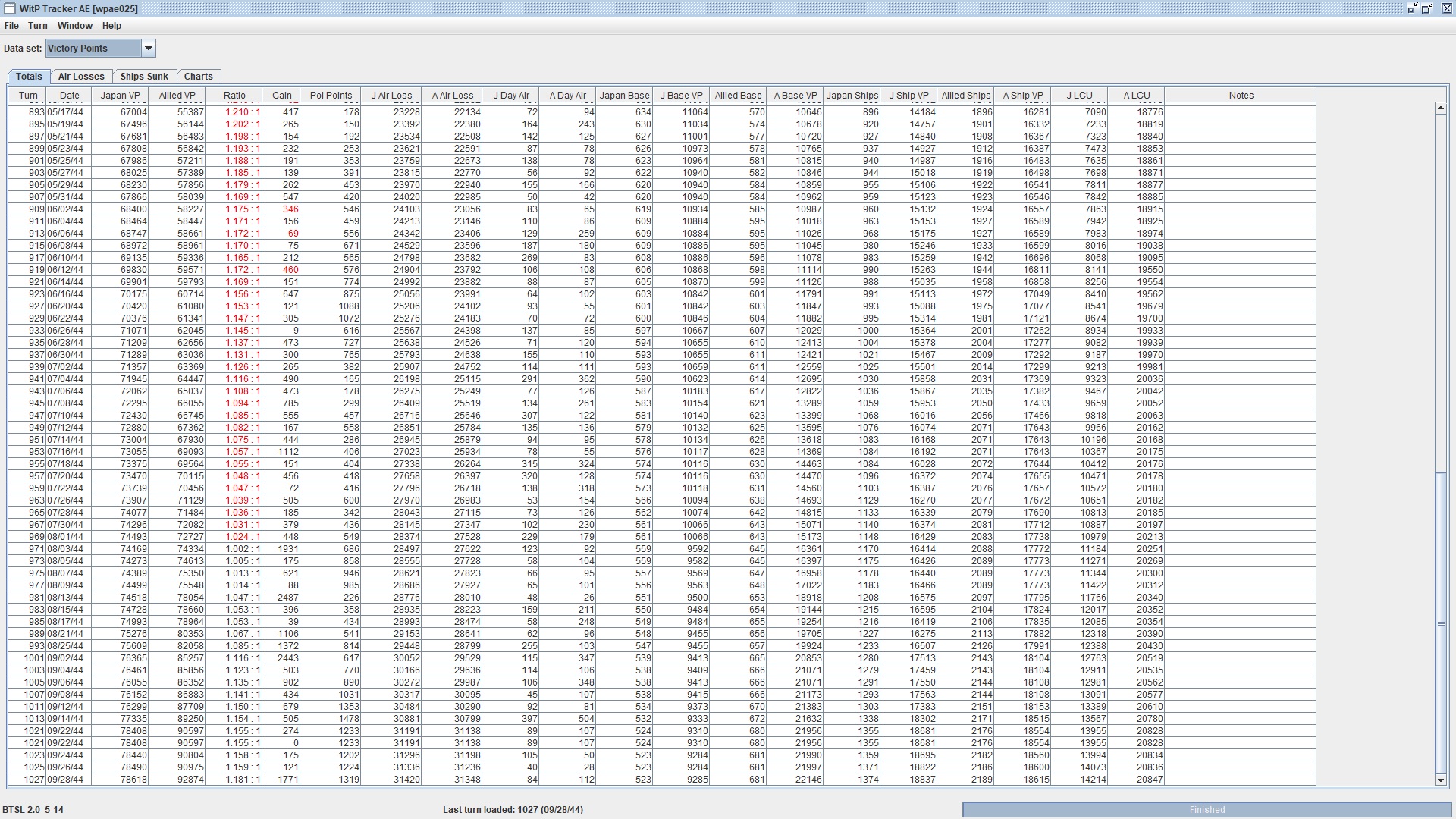Click the Notes column header

point(1241,96)
